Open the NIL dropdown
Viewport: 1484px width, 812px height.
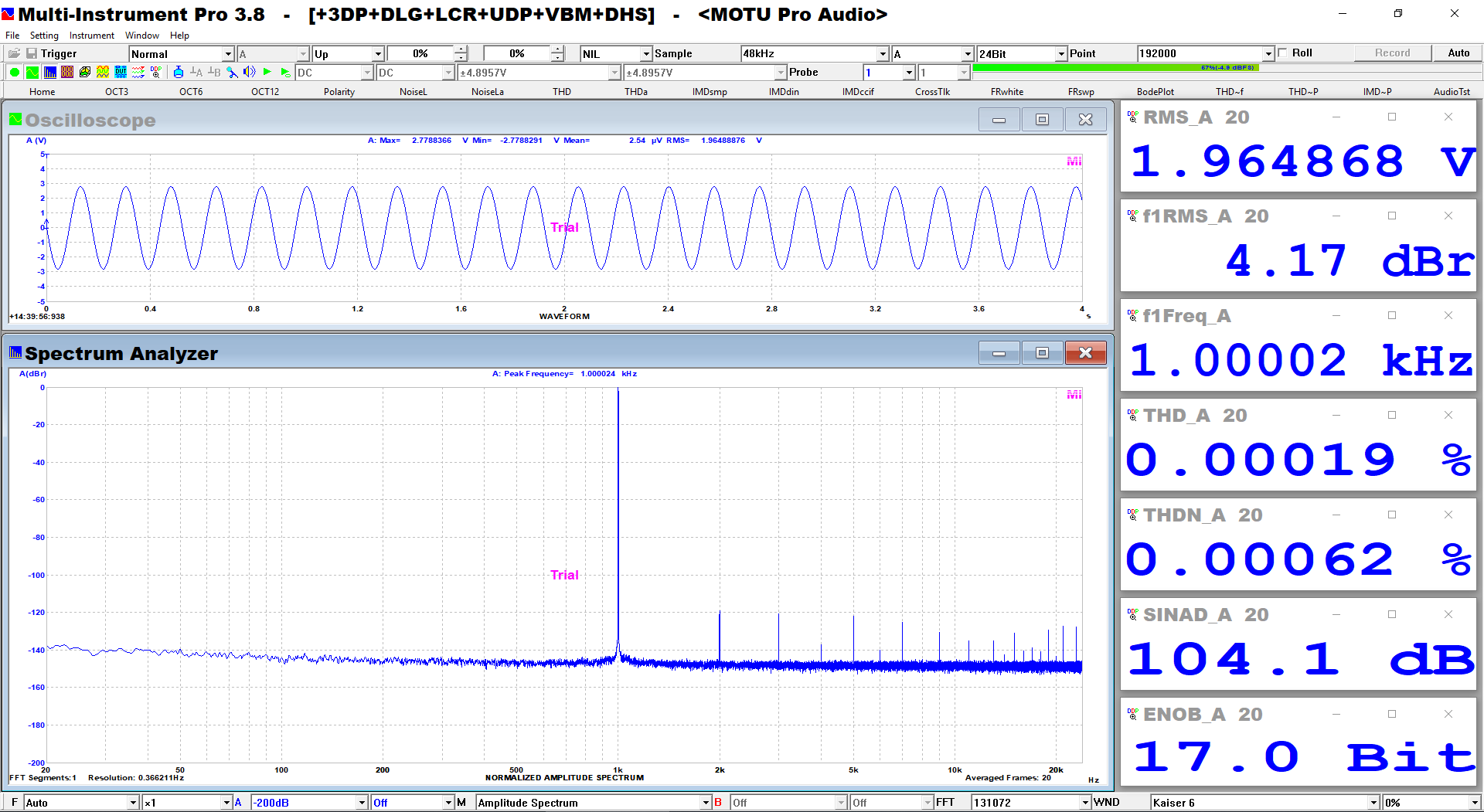pos(616,53)
